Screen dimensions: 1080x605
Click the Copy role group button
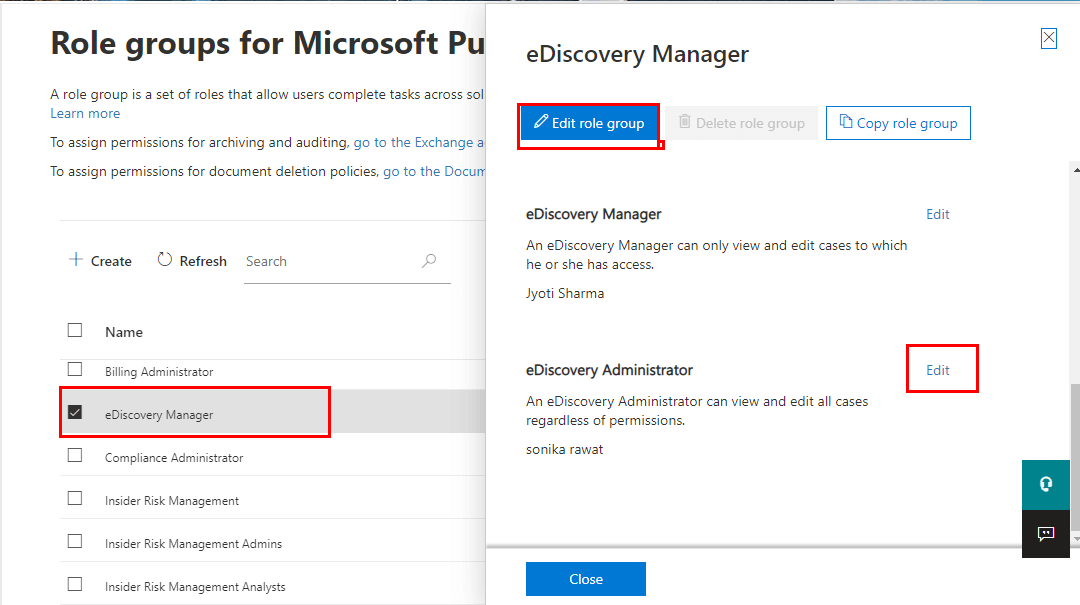(x=898, y=123)
